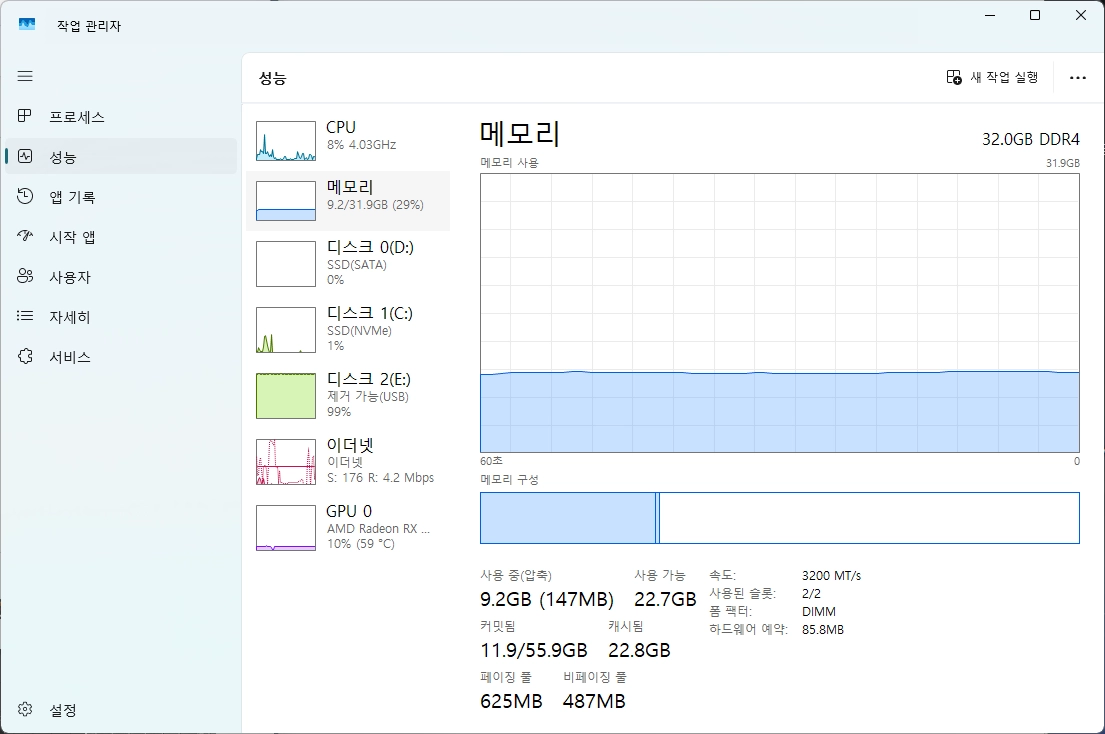Select the 메모리 mini graph thumbnail

coord(285,201)
